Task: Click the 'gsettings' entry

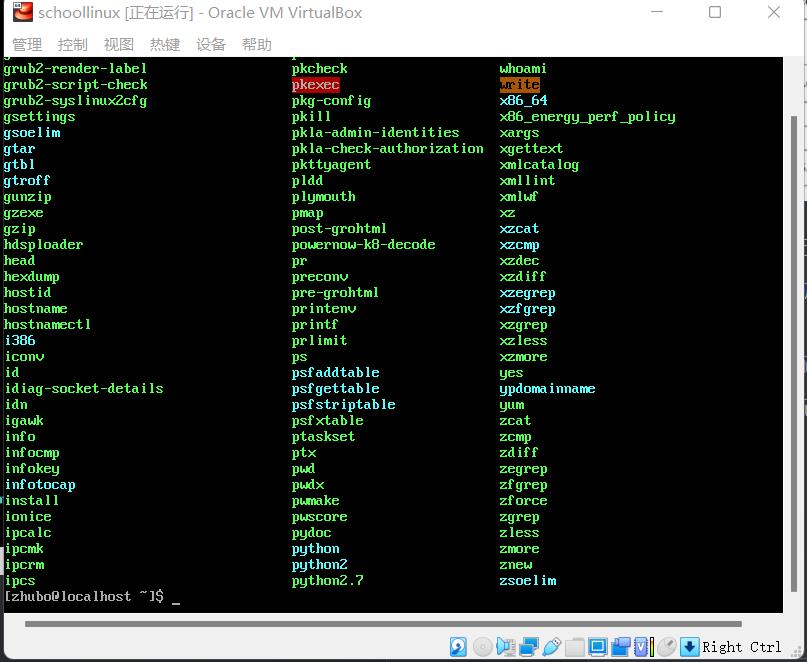Action: pyautogui.click(x=39, y=117)
